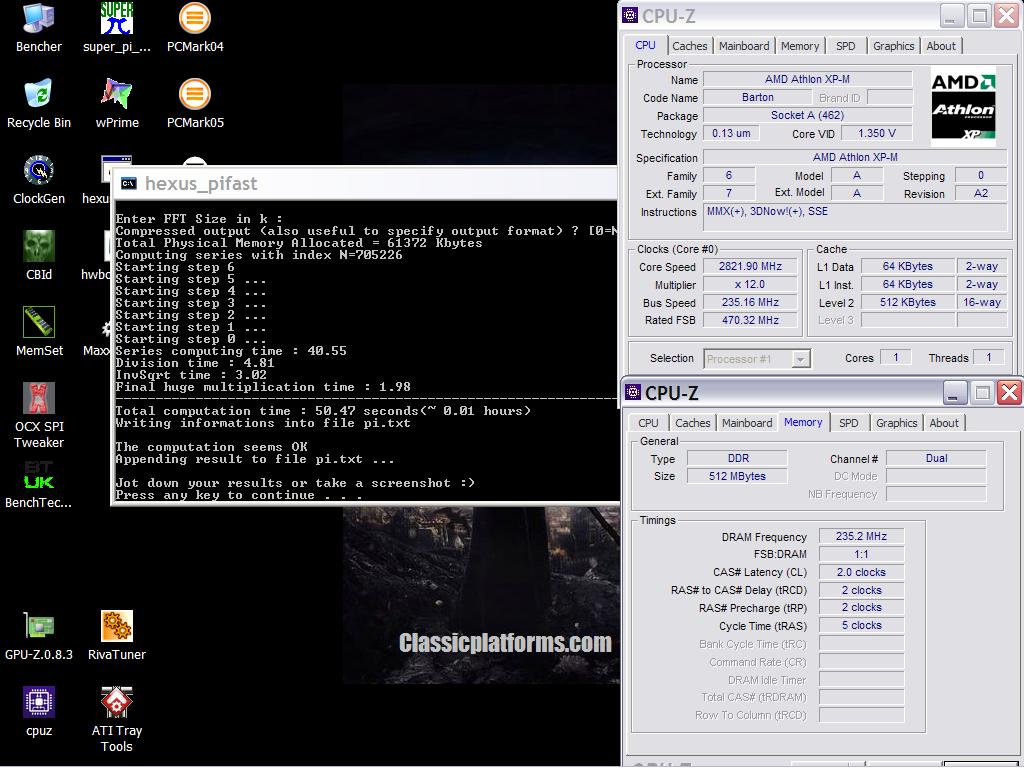Viewport: 1024px width, 768px height.
Task: Click the DRAM Frequency 235.2 MHz value
Action: (861, 536)
